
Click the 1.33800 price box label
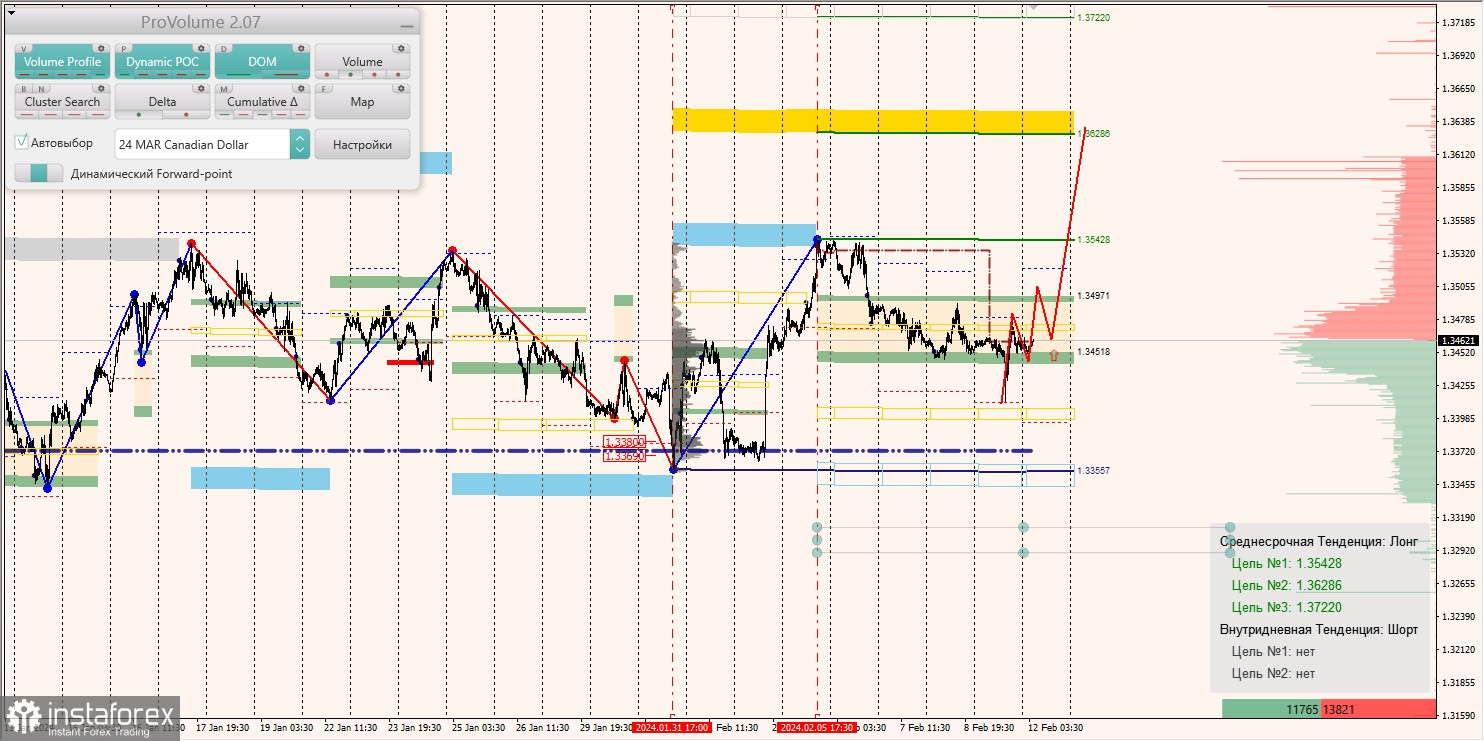pyautogui.click(x=625, y=441)
